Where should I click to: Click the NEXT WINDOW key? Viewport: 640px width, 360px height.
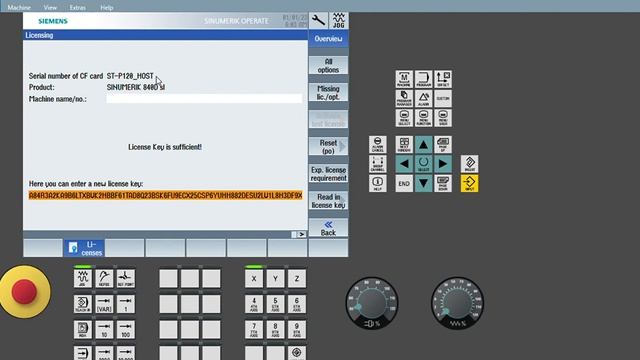(404, 144)
